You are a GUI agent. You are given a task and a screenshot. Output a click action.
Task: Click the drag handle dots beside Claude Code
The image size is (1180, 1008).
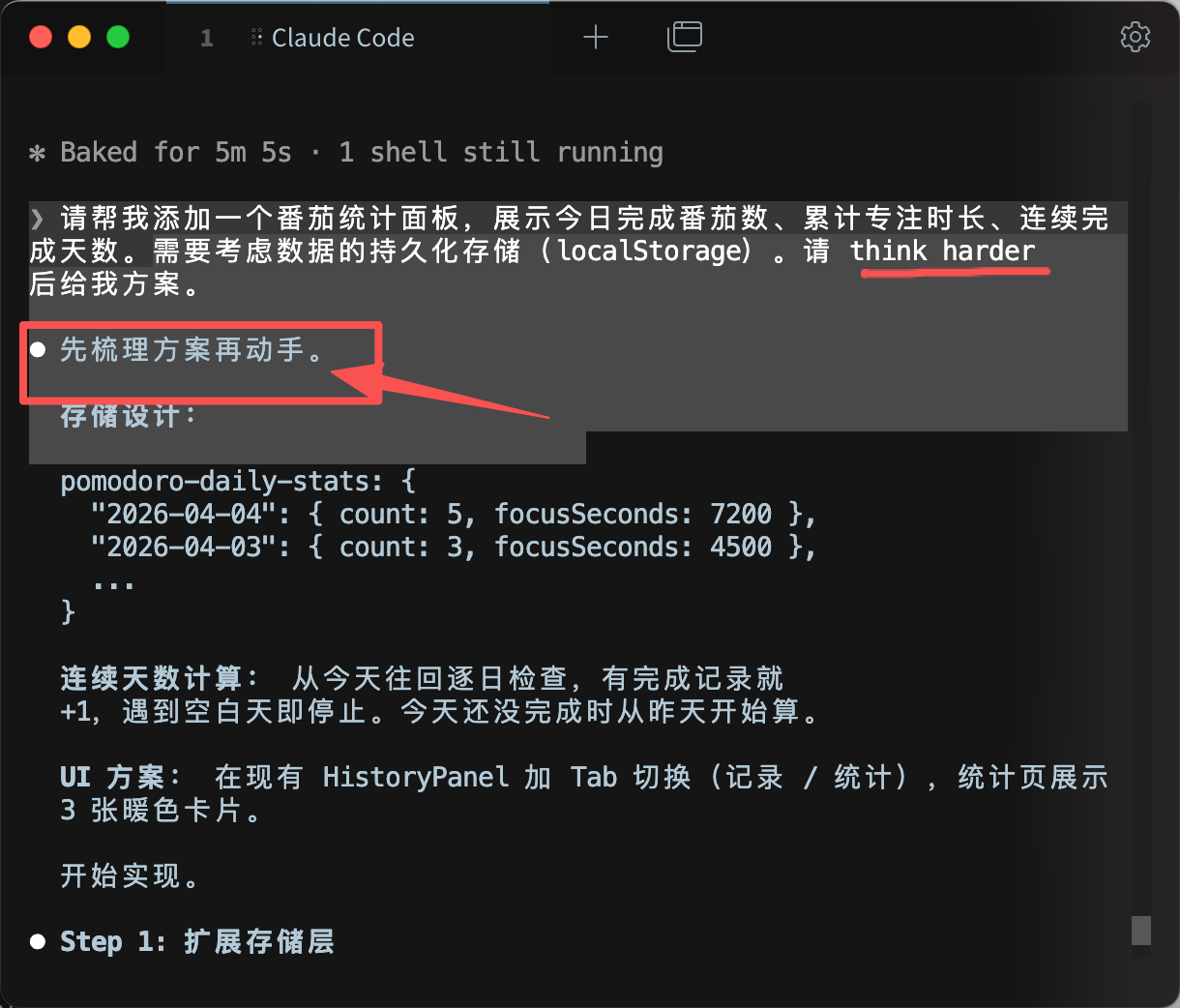point(256,38)
